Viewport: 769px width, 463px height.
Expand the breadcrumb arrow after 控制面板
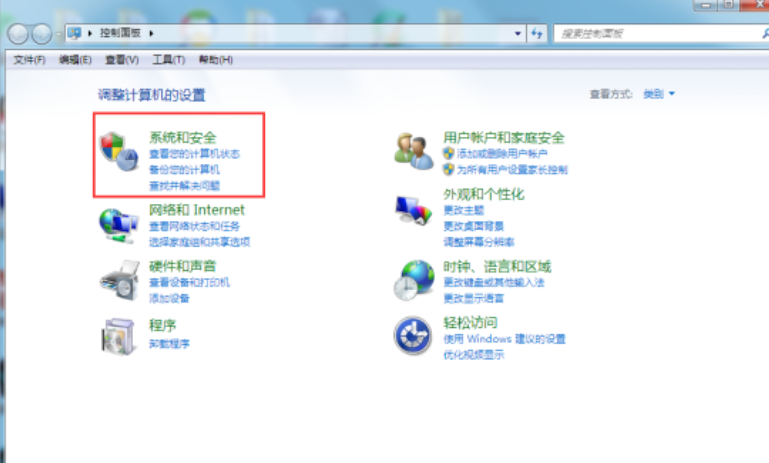[152, 33]
